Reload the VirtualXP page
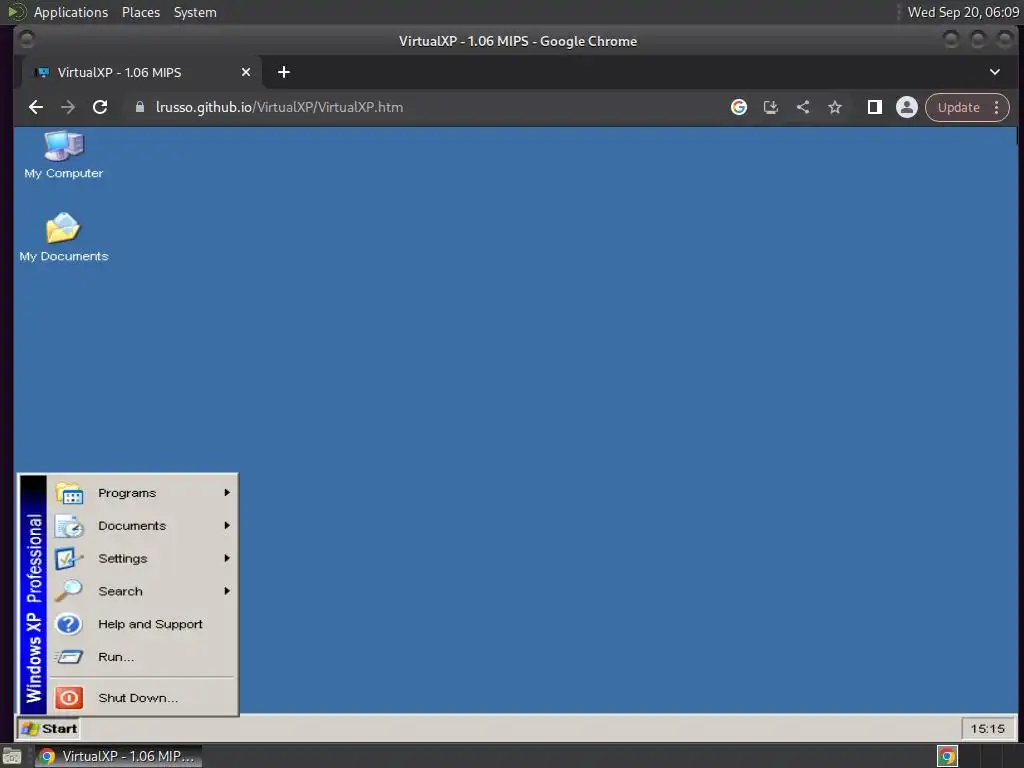Viewport: 1024px width, 768px height. tap(100, 107)
